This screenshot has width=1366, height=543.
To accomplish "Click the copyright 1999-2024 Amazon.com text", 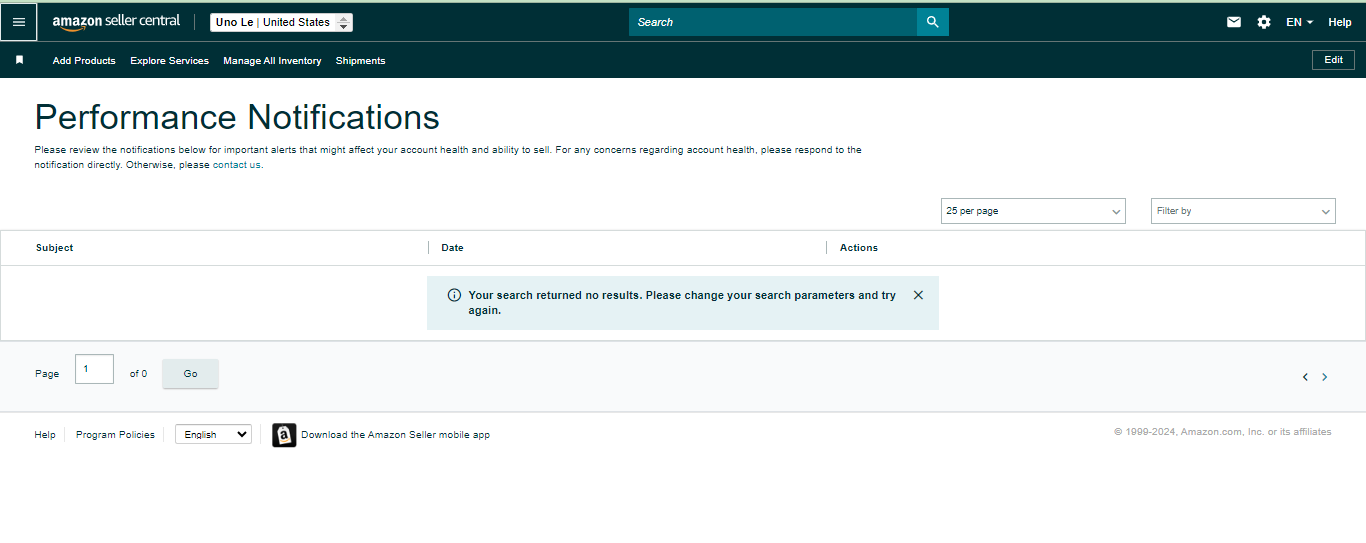I will coord(1223,432).
